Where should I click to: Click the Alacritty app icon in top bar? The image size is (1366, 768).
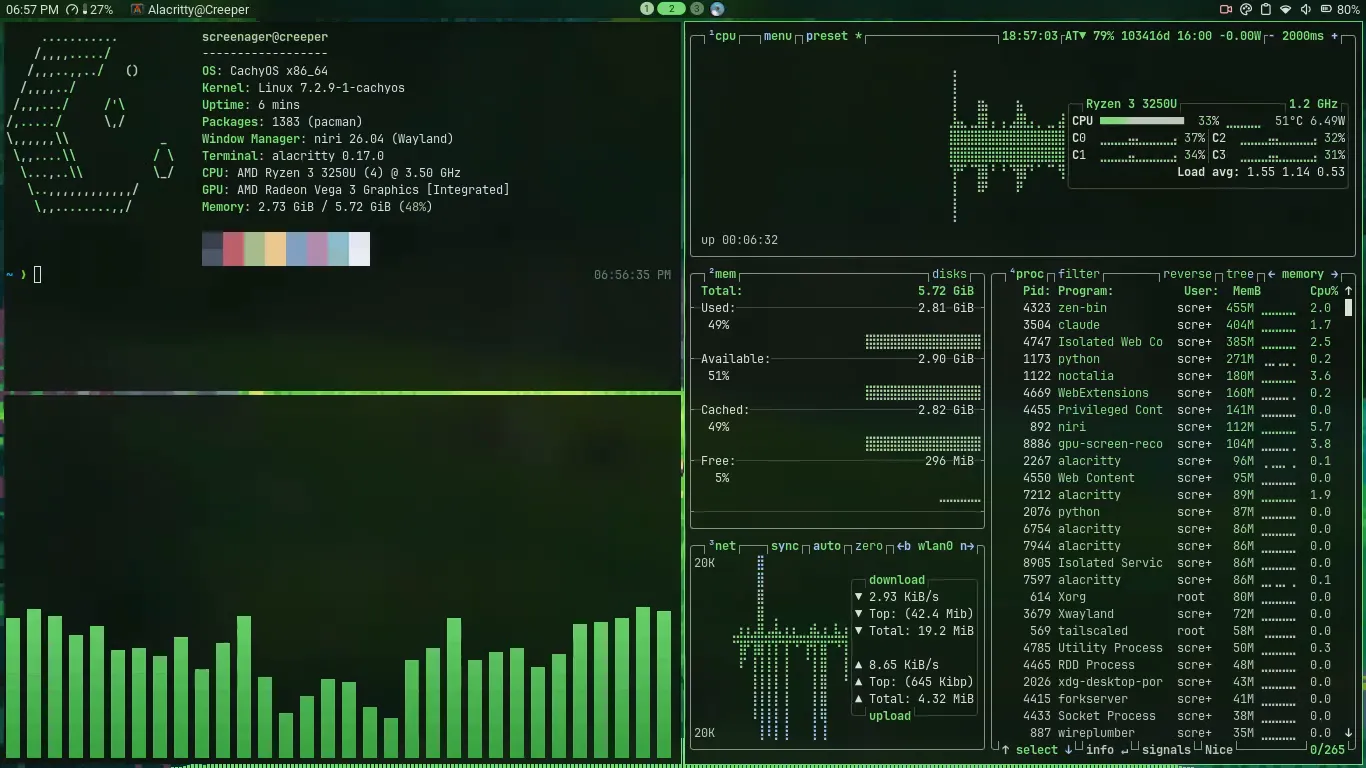click(136, 9)
